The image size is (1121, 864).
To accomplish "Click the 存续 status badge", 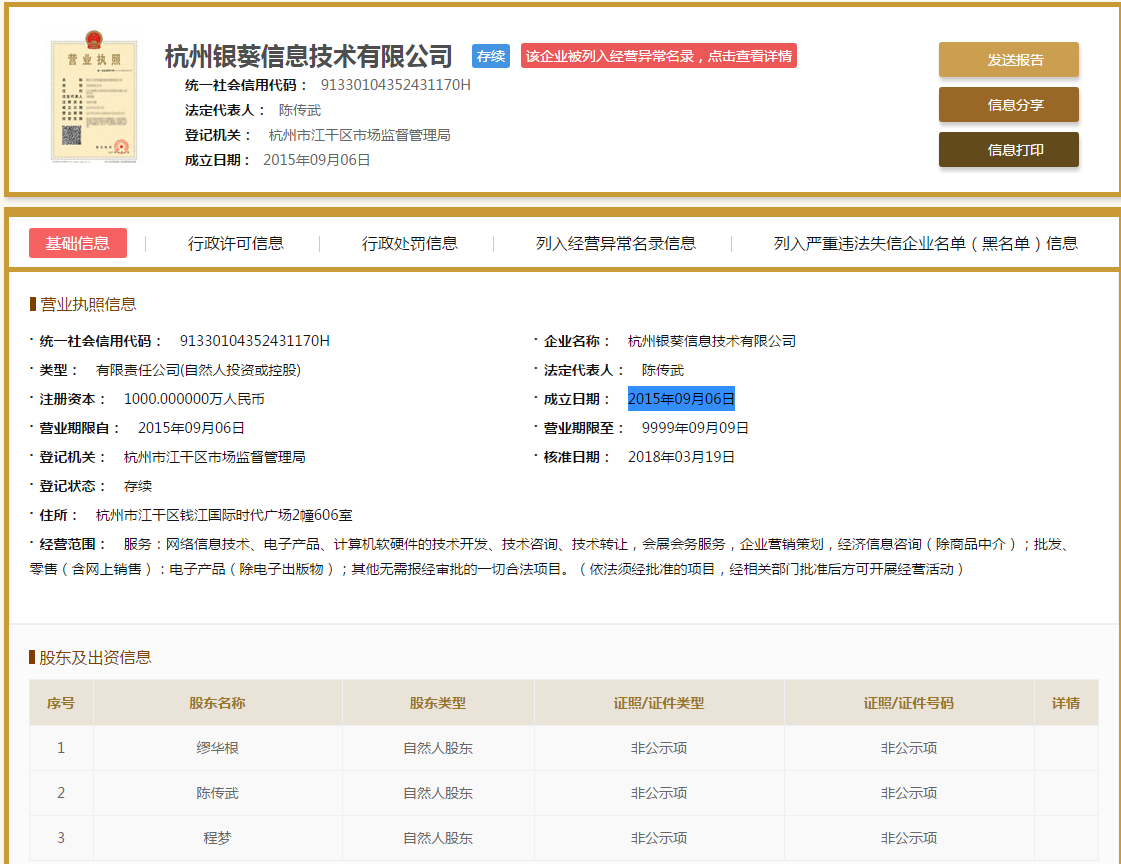I will pyautogui.click(x=489, y=57).
